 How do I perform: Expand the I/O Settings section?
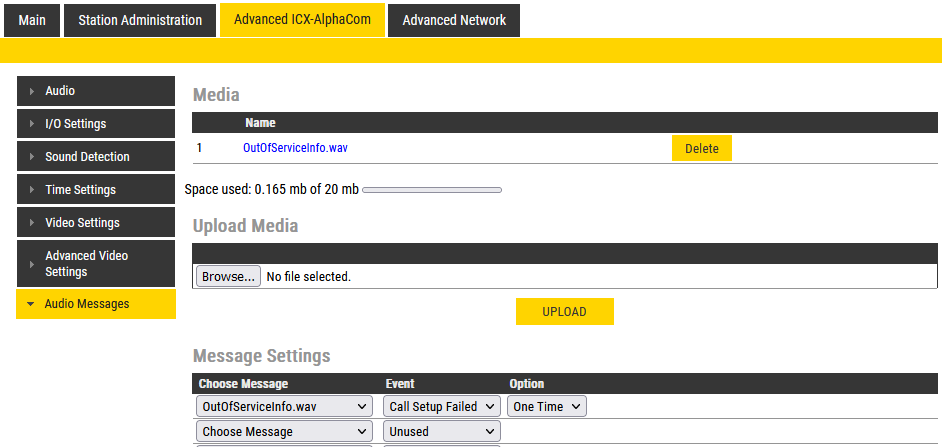[x=96, y=124]
